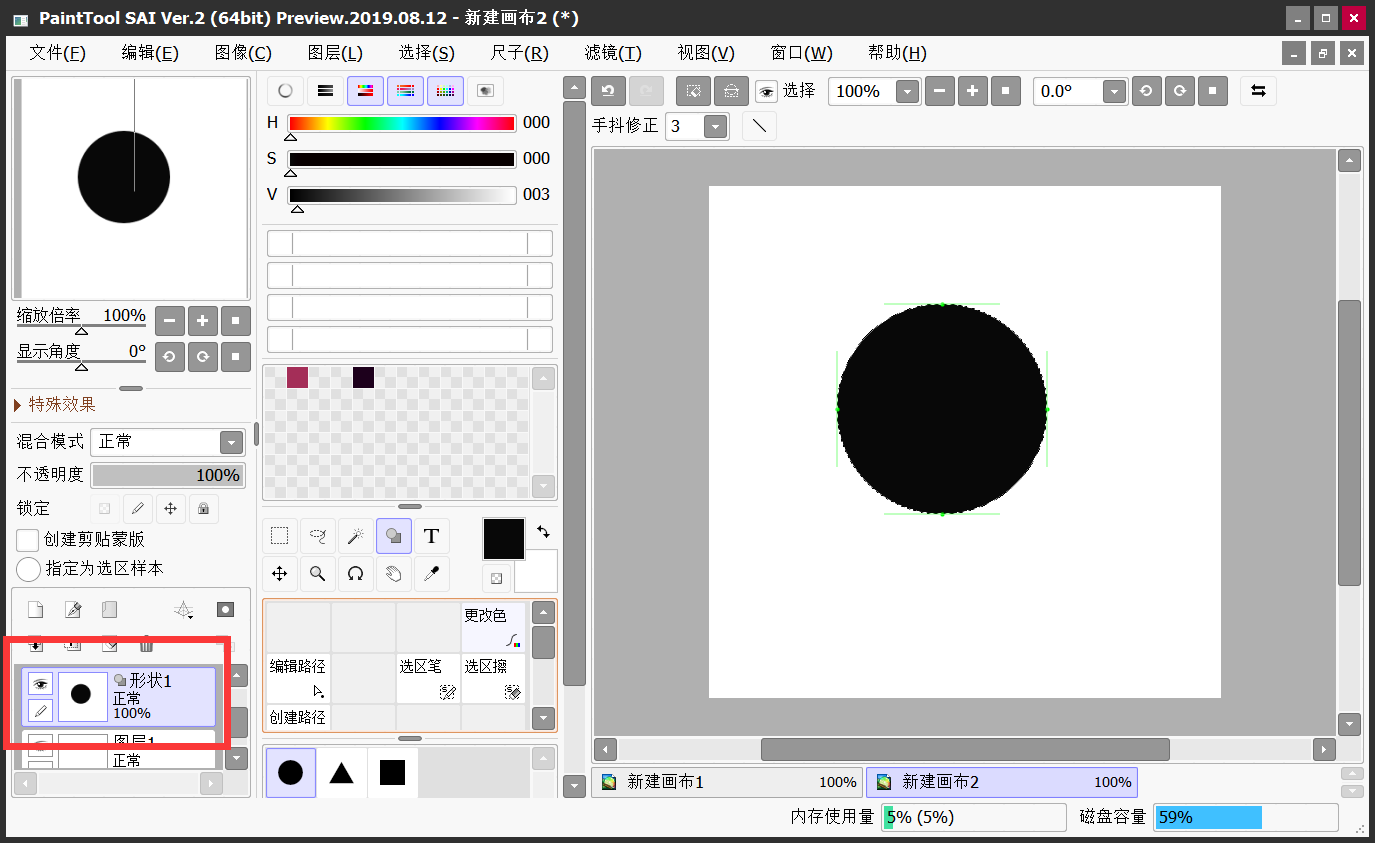
Task: Open the rotation angle 0.0° dropdown
Action: (x=1115, y=92)
